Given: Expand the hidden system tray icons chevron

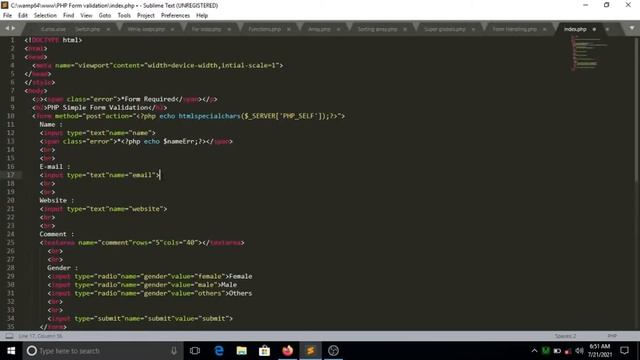Looking at the screenshot, I should coord(534,351).
